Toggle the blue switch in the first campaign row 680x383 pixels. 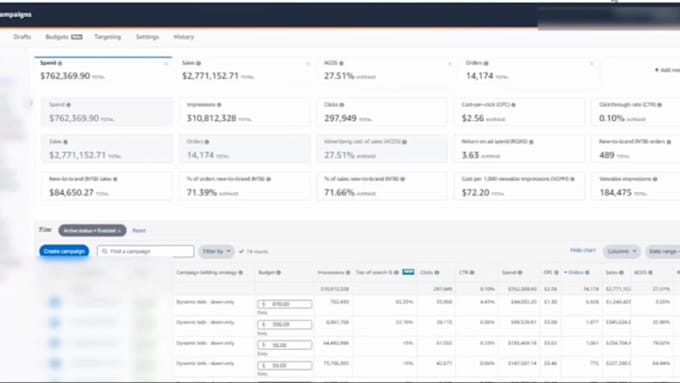coord(55,302)
